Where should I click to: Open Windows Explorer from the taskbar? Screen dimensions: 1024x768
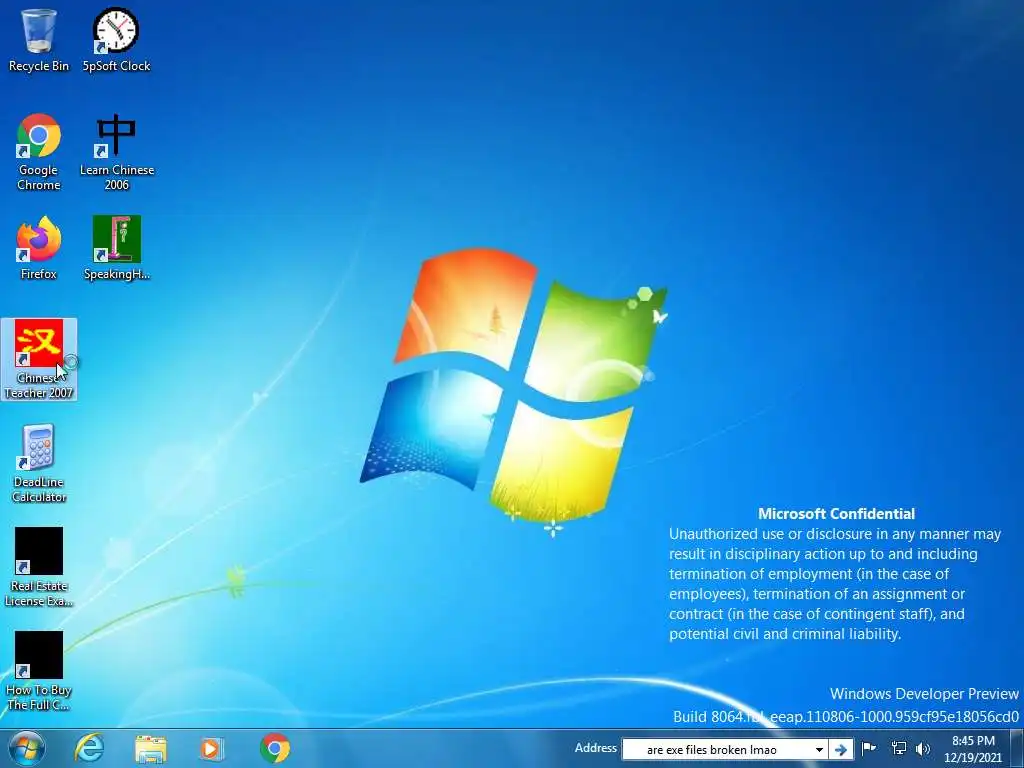coord(151,748)
